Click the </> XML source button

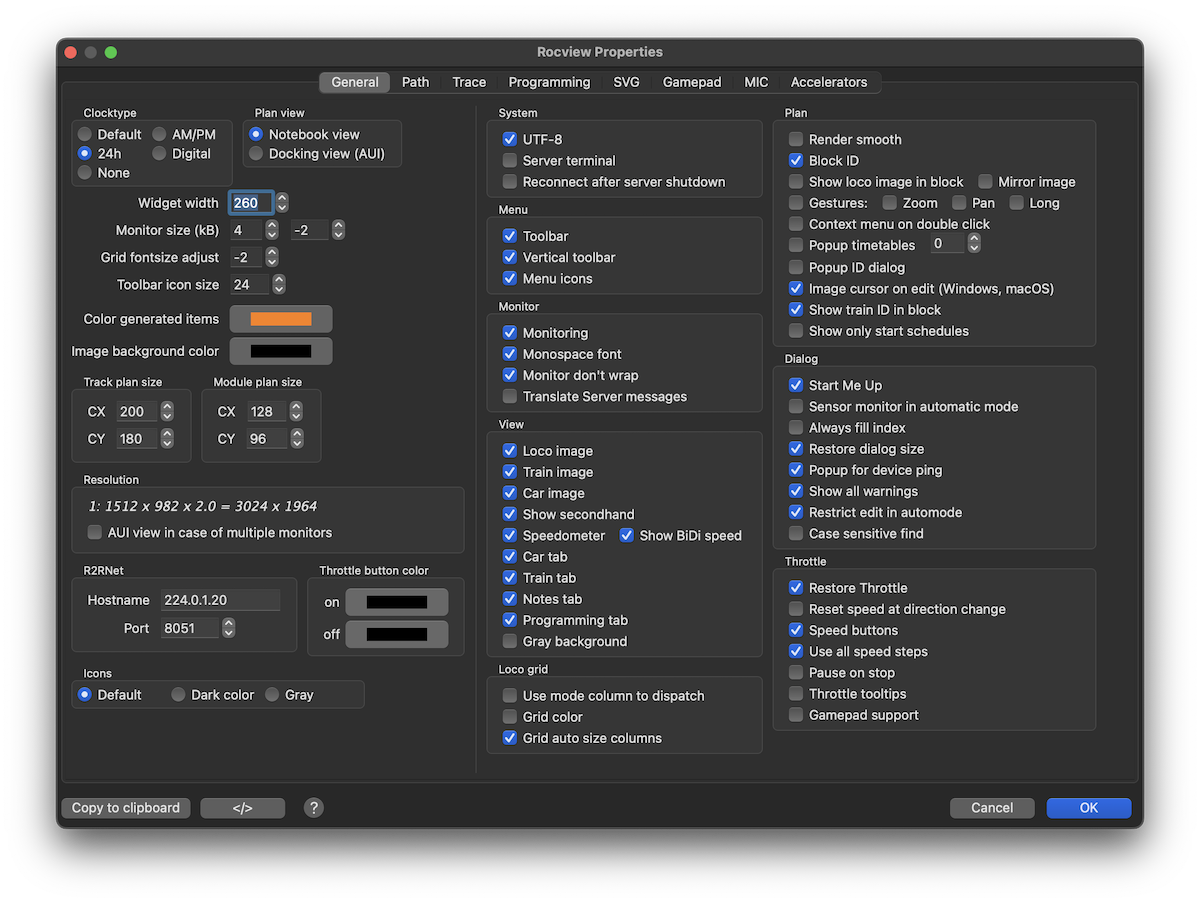point(242,808)
